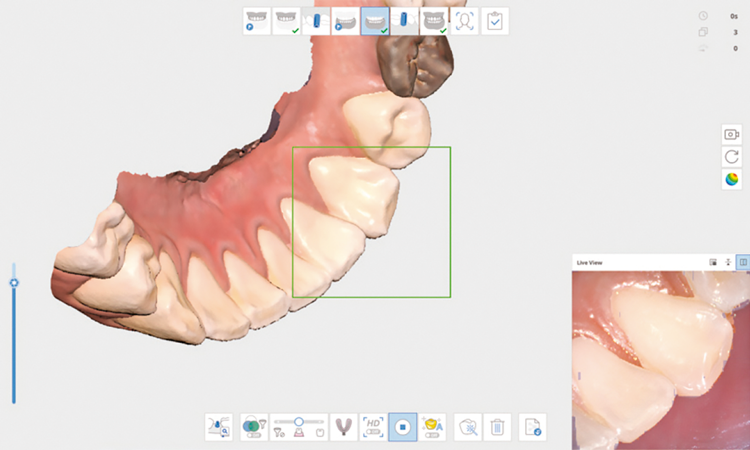Click the Live View vertical align icon
This screenshot has height=450, width=750.
coord(728,262)
